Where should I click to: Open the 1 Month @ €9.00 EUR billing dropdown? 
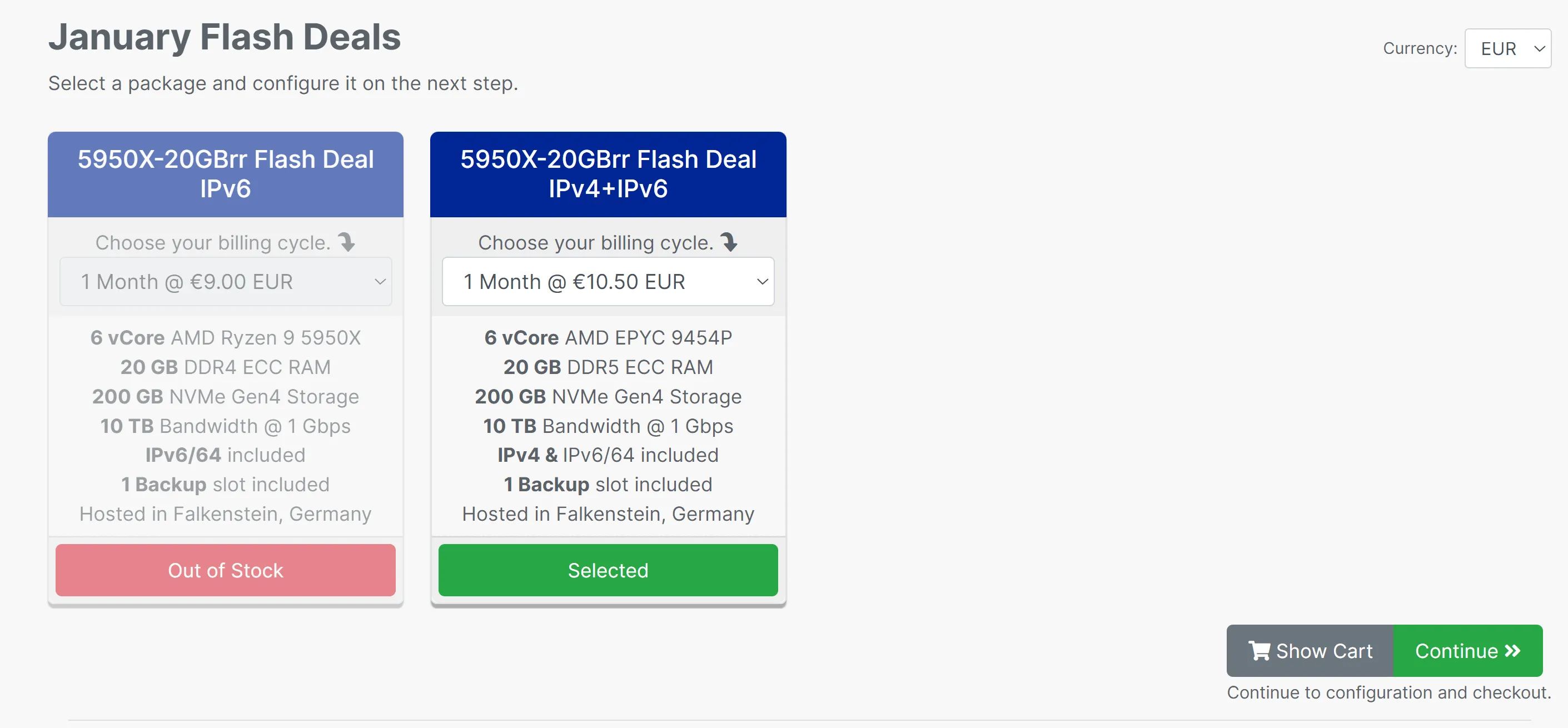[x=226, y=282]
